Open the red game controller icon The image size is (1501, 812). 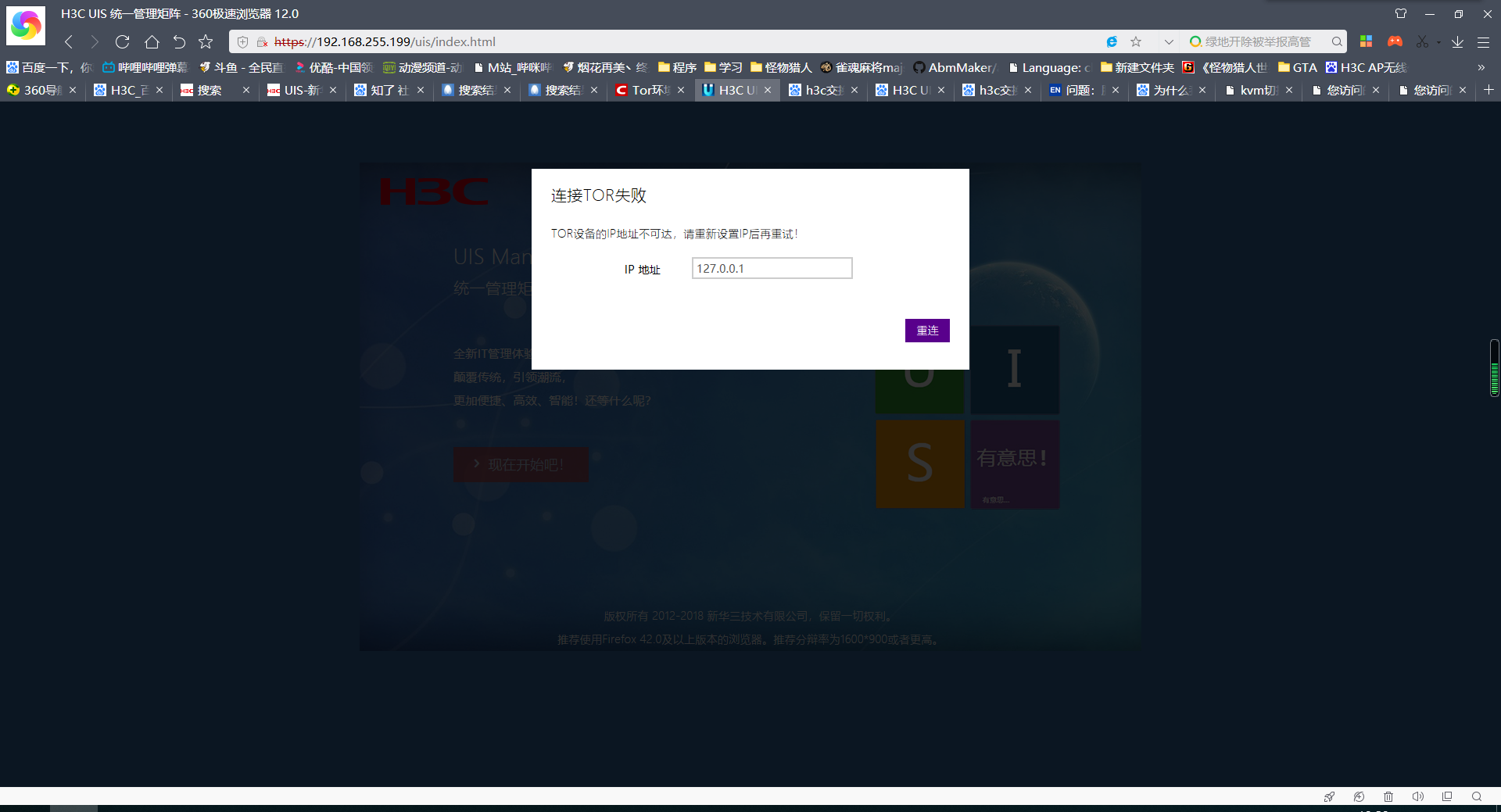point(1395,42)
